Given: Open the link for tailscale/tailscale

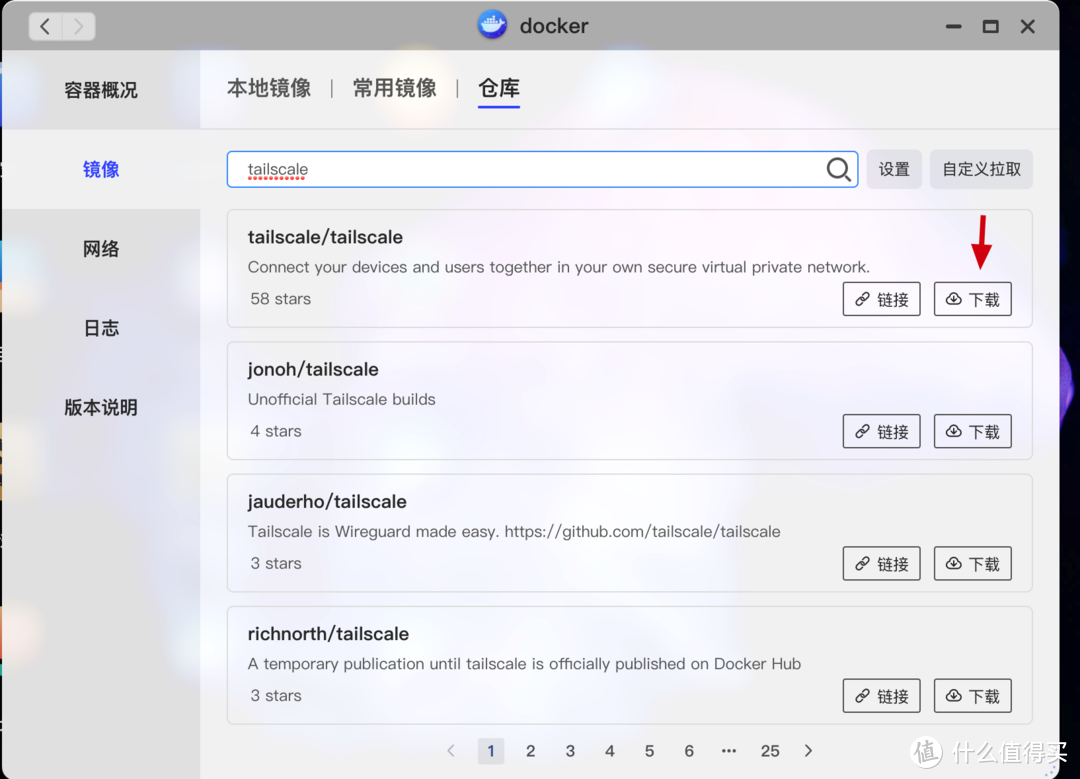Looking at the screenshot, I should 882,299.
